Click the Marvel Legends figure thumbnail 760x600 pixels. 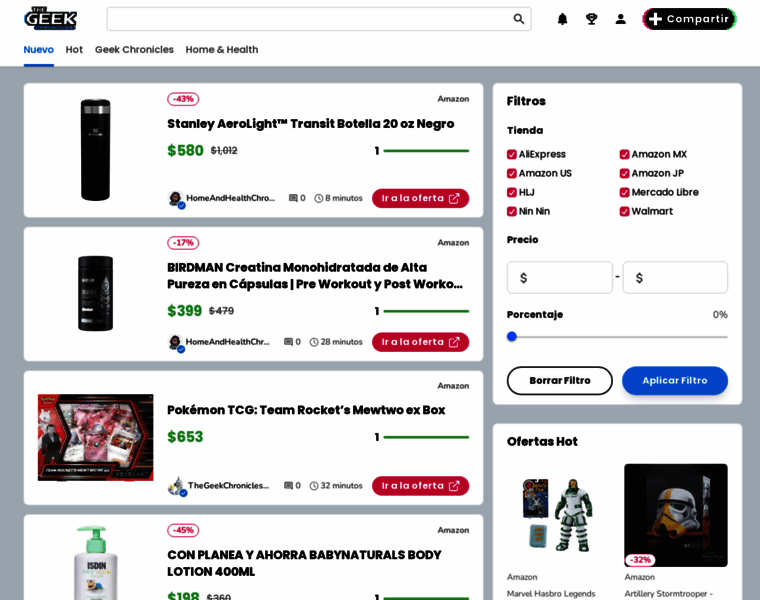pos(559,515)
